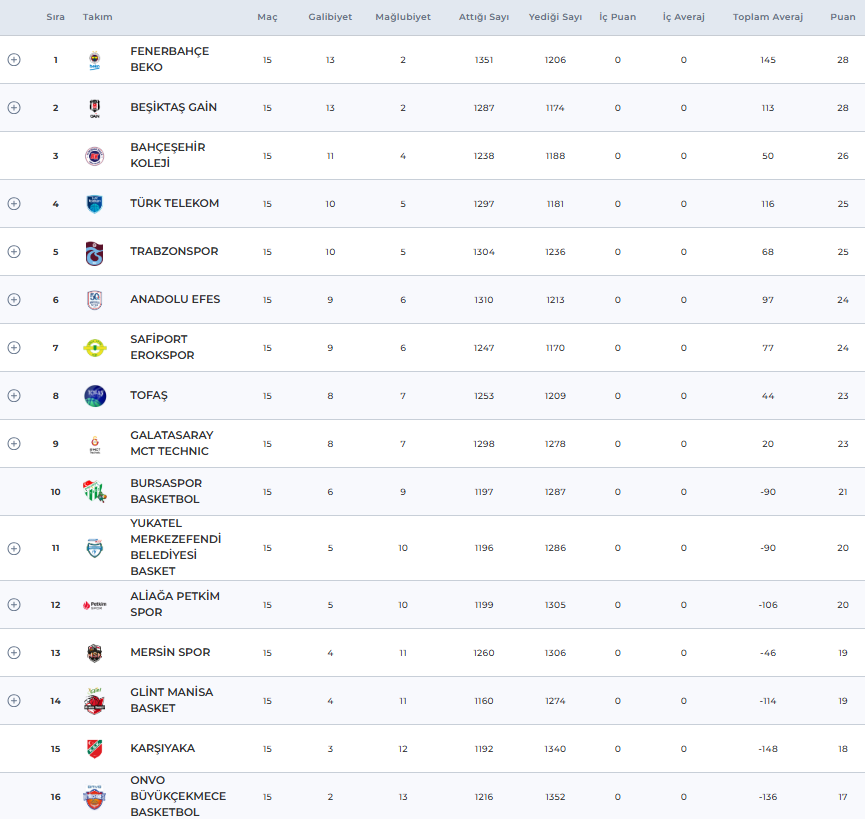Click the Bahçeşehir Koleji team logo

click(x=94, y=156)
